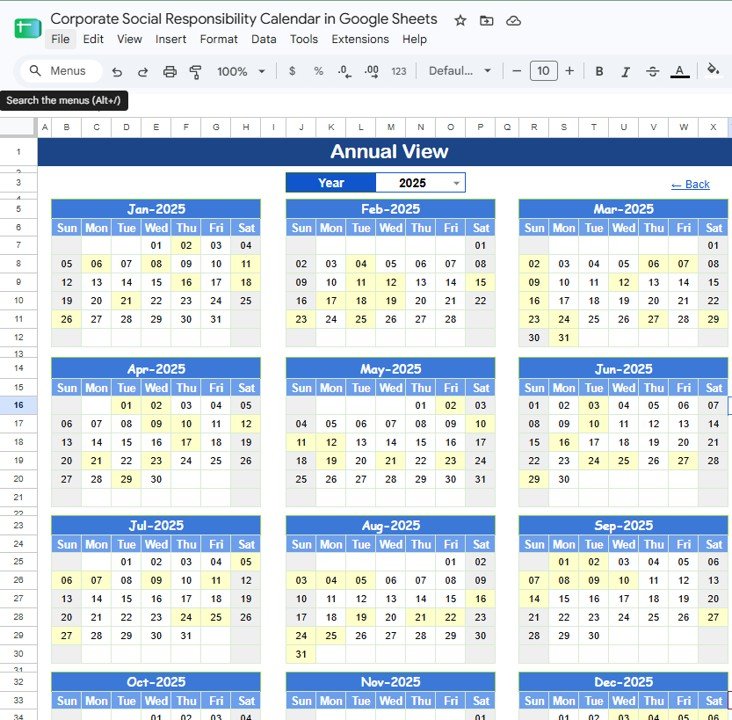
Task: Click May date 21
Action: (391, 461)
